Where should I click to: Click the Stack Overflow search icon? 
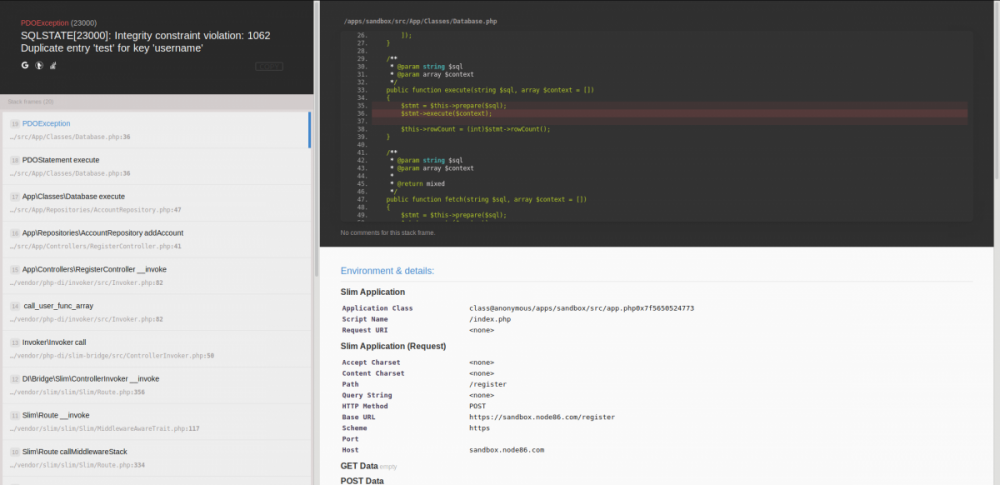point(52,65)
